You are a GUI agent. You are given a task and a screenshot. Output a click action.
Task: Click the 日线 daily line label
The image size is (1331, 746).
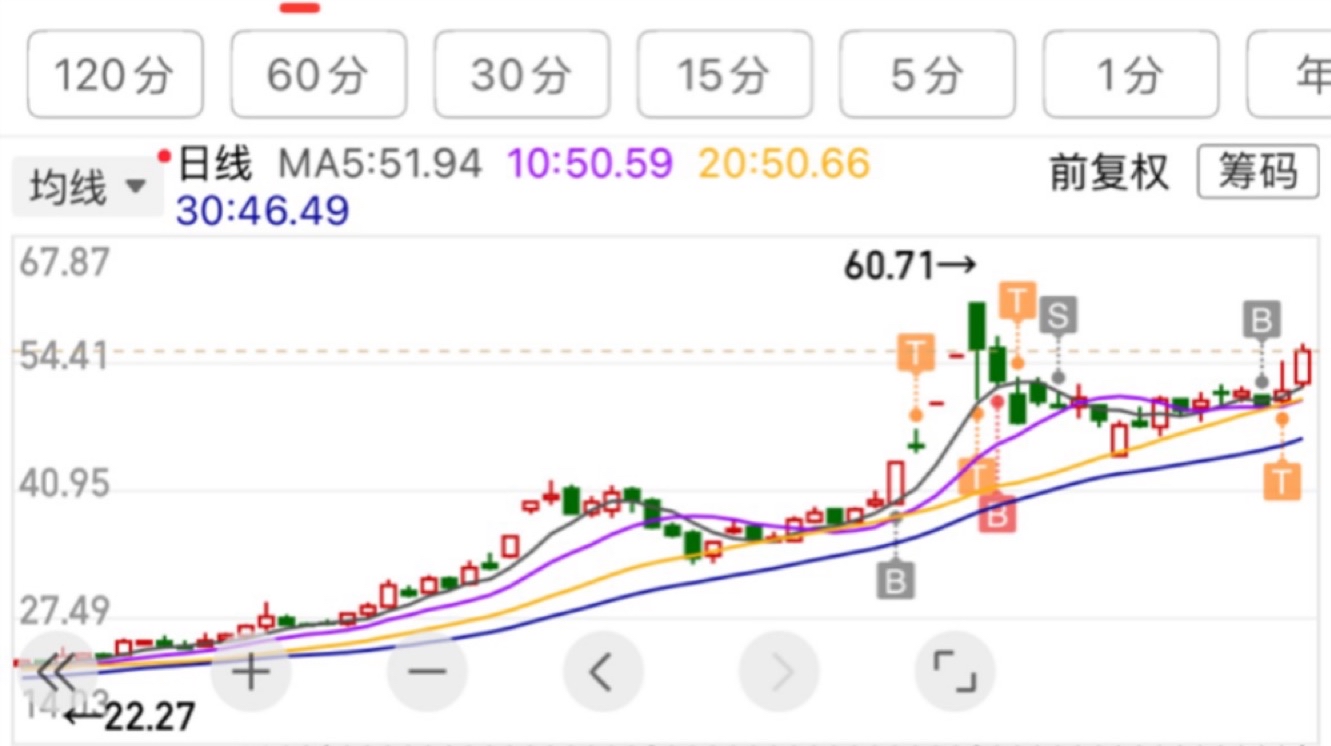click(x=215, y=164)
